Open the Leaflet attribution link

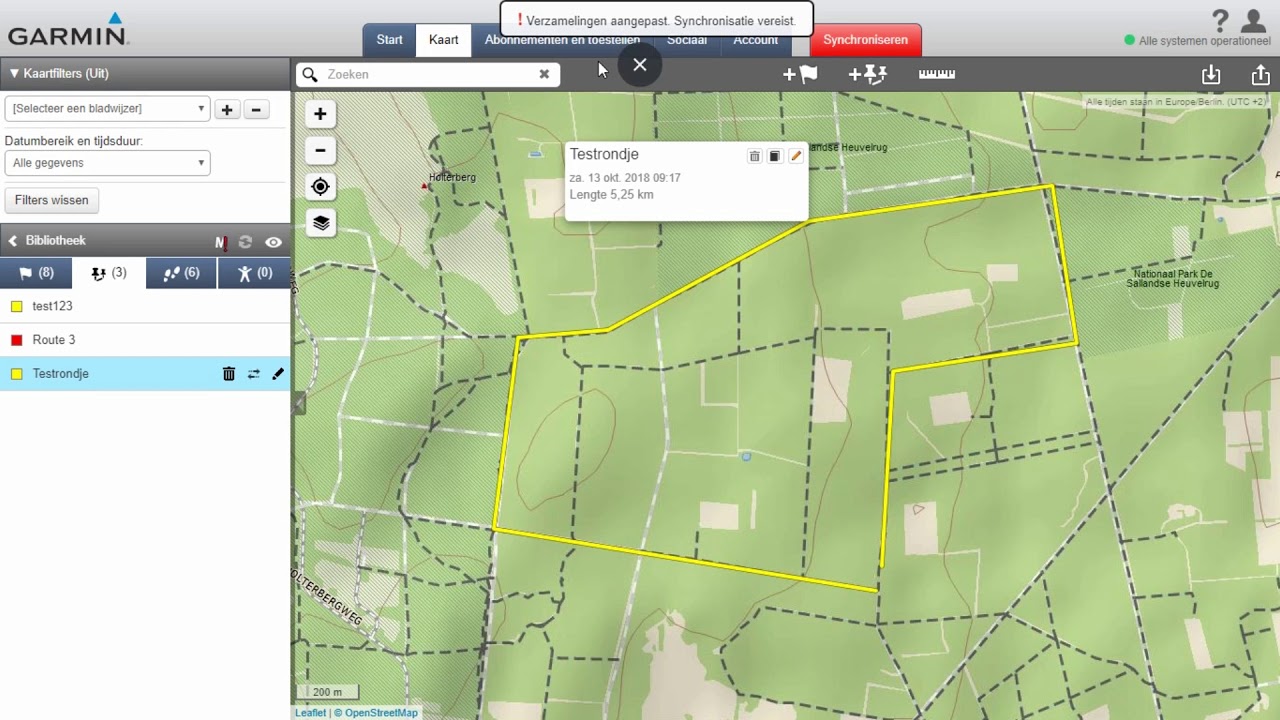(310, 713)
